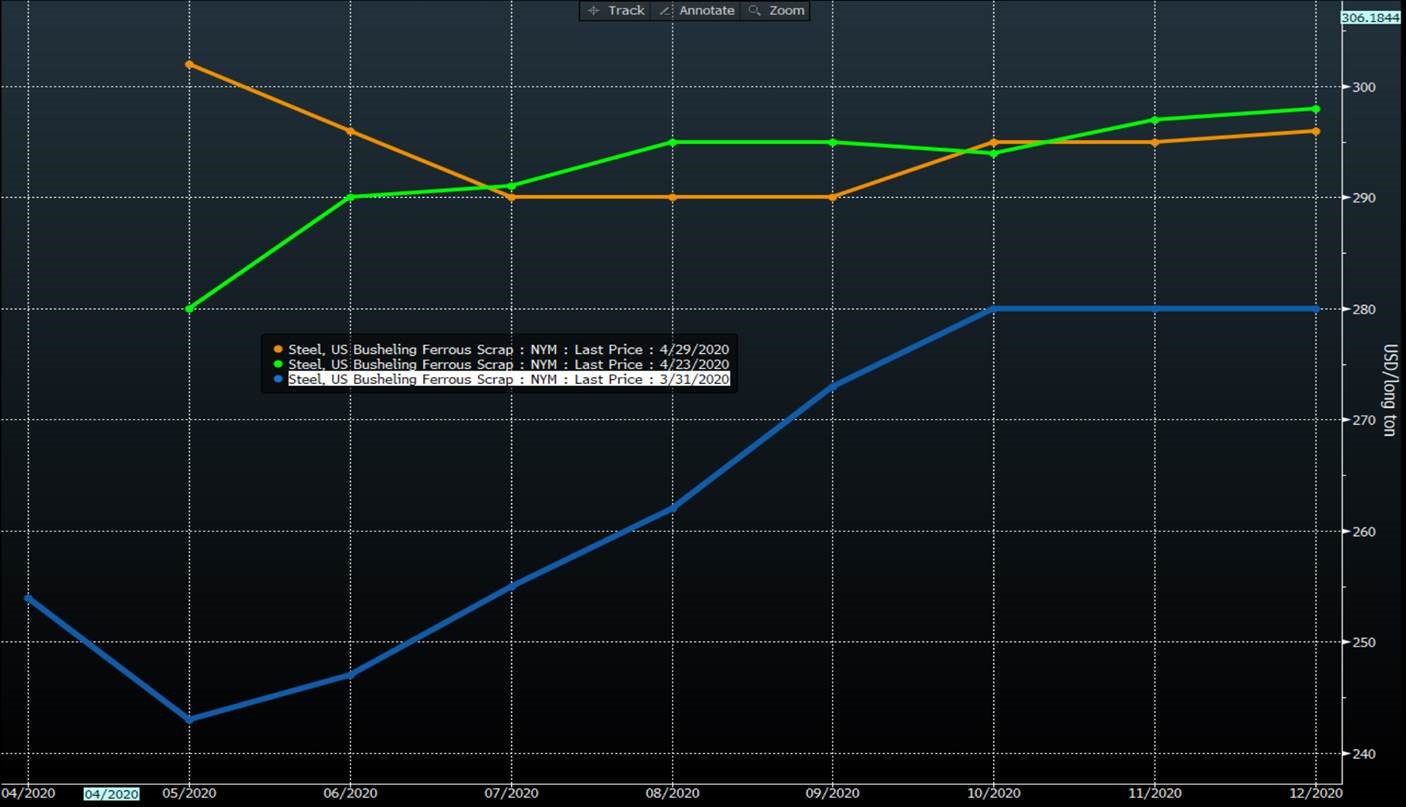Click the blue legend dot for 3/31/2020
The width and height of the screenshot is (1406, 807).
[x=278, y=380]
